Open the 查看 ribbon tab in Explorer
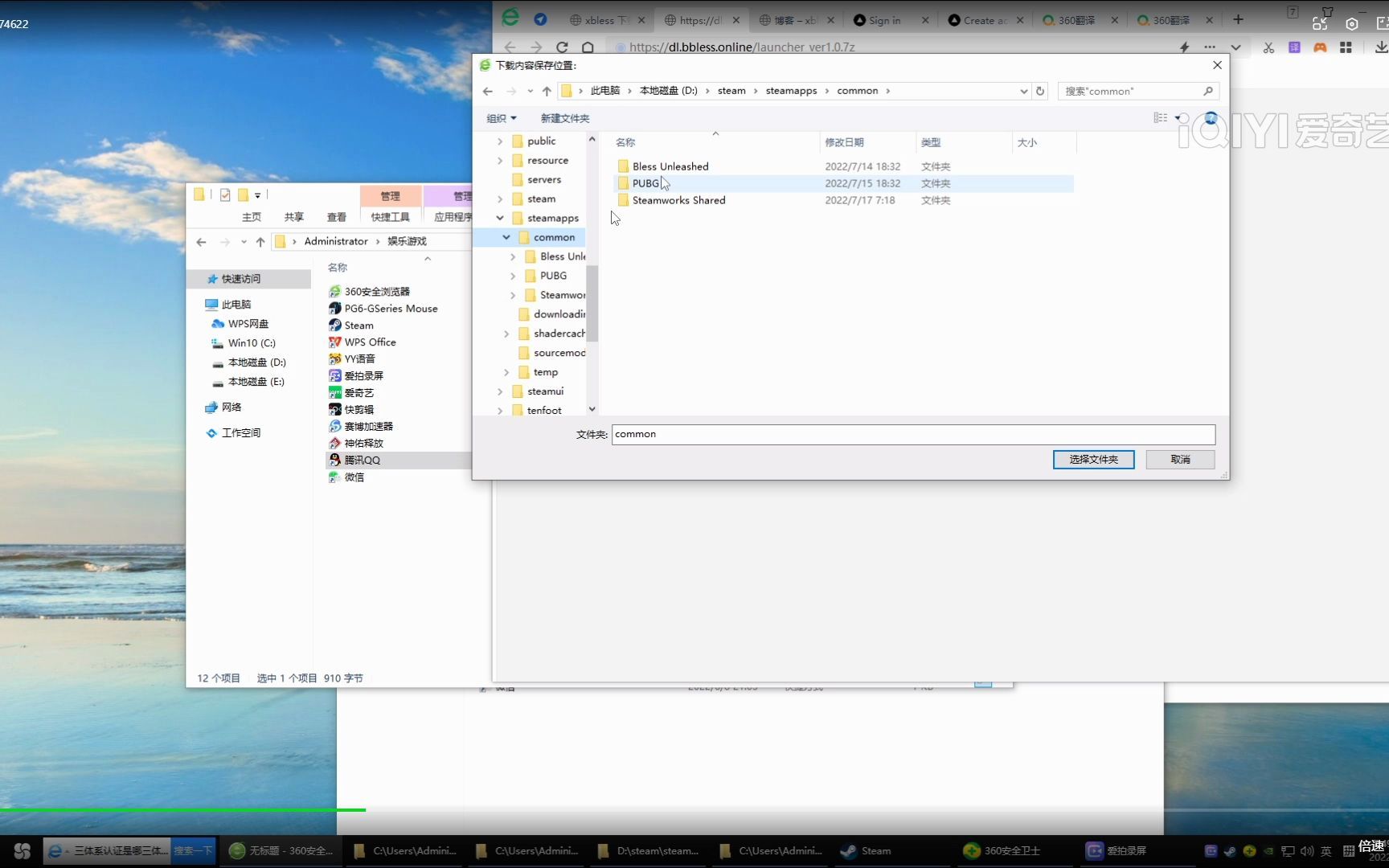 (x=337, y=217)
